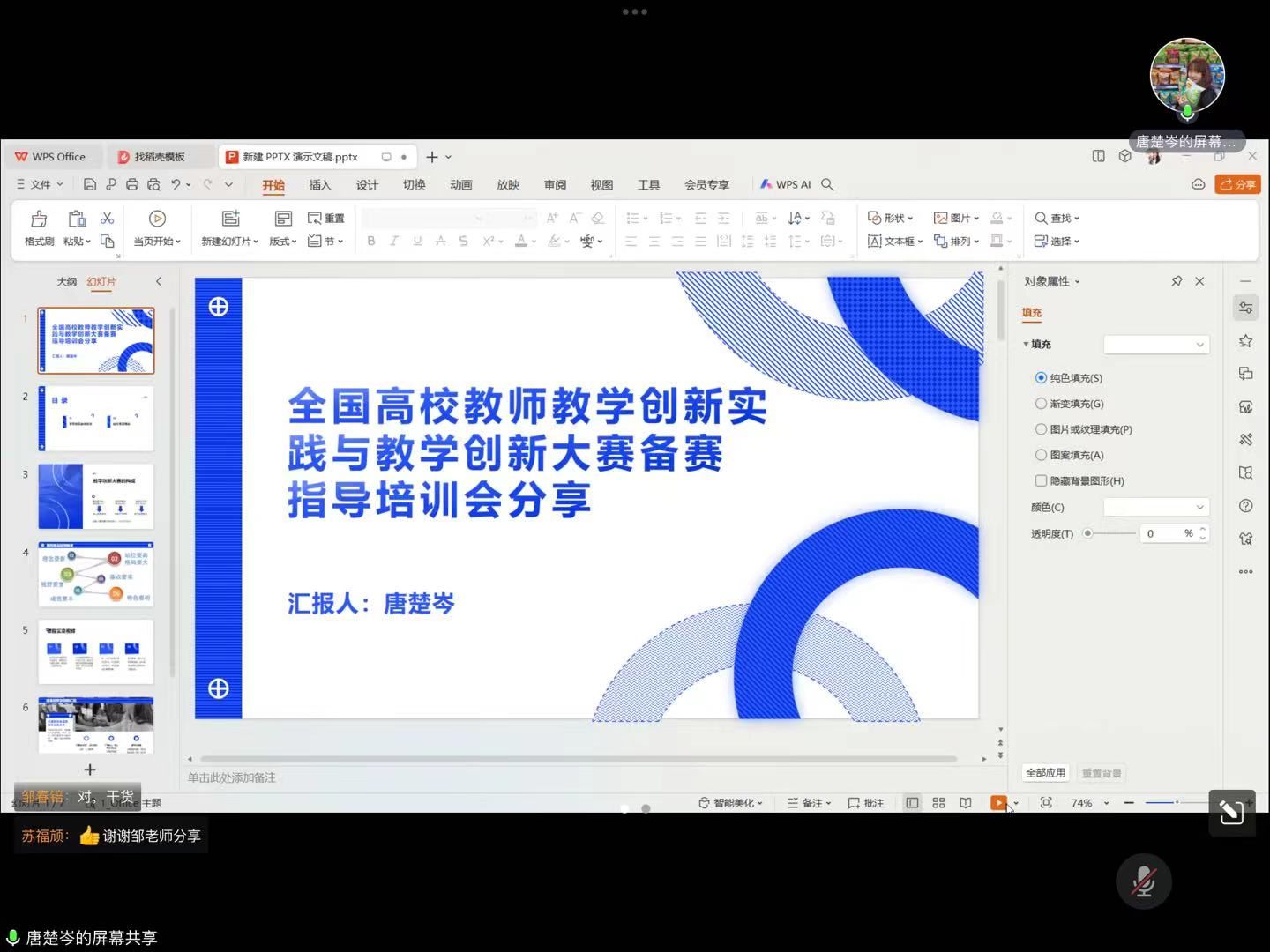Click the fit-to-window icon beside 74%
Screen dimensions: 1270x952
coord(1046,803)
